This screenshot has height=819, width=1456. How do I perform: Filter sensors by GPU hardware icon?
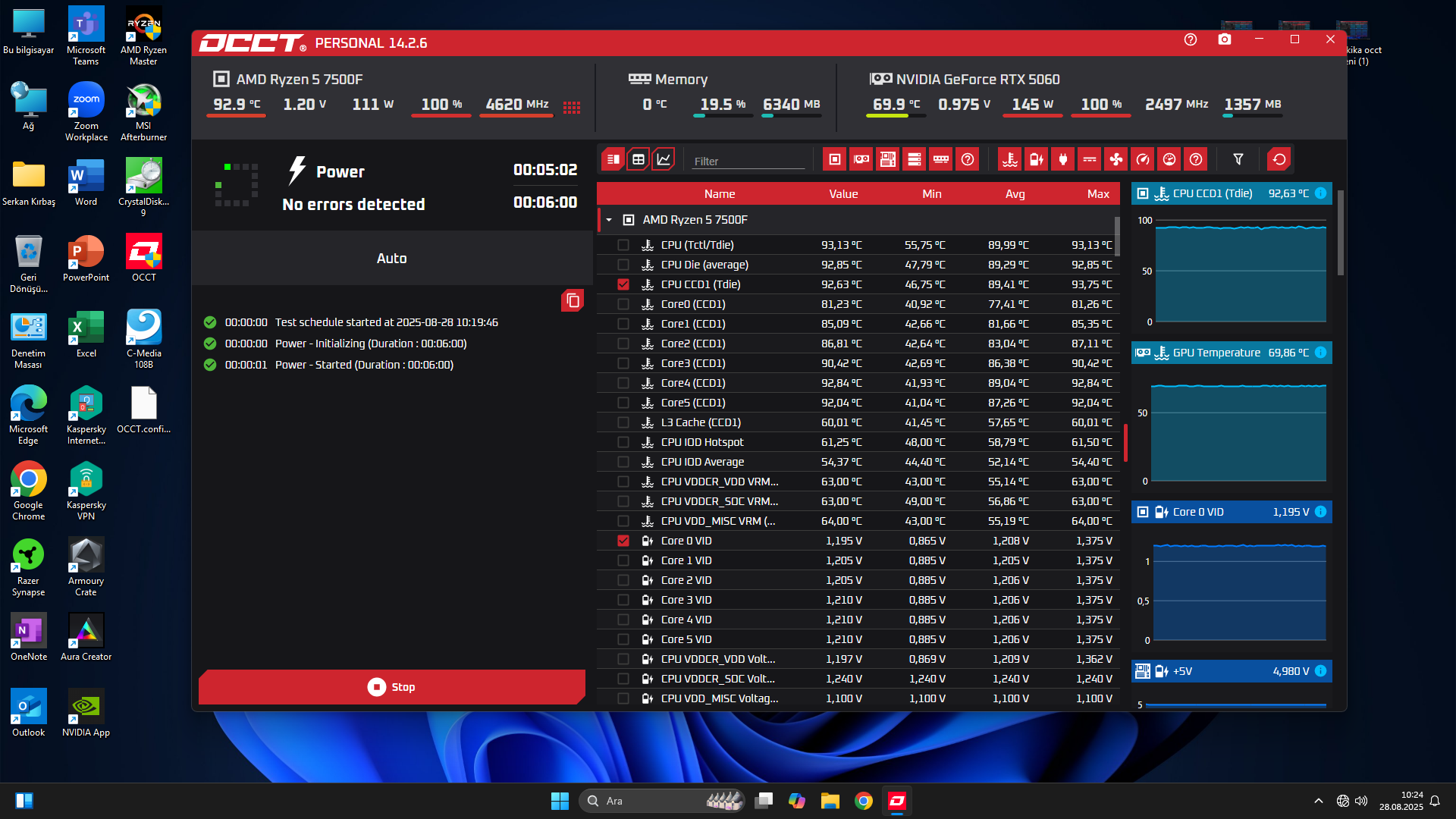click(x=861, y=159)
